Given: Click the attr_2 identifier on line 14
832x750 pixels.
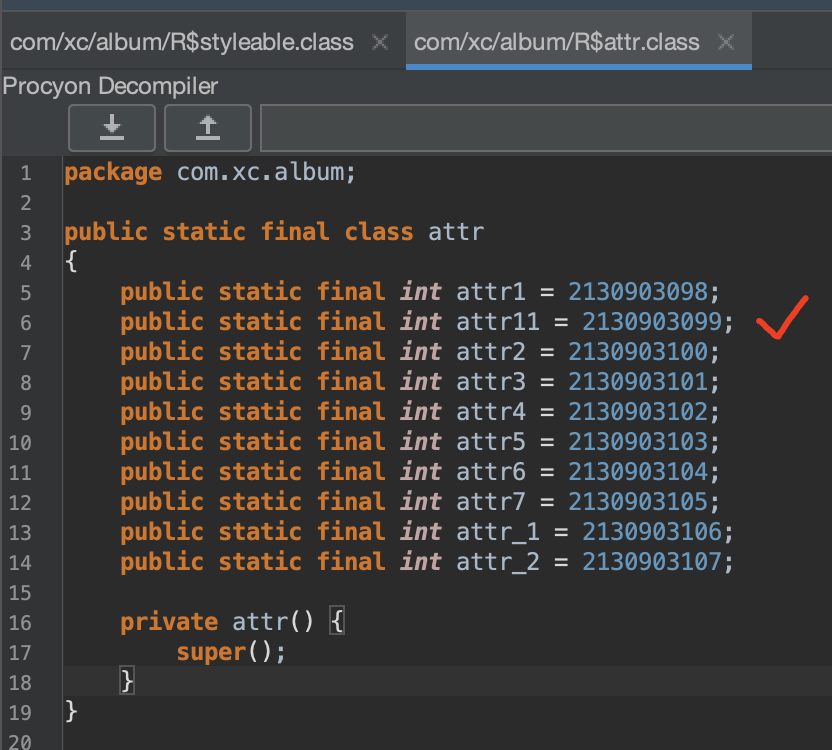Looking at the screenshot, I should [x=498, y=562].
